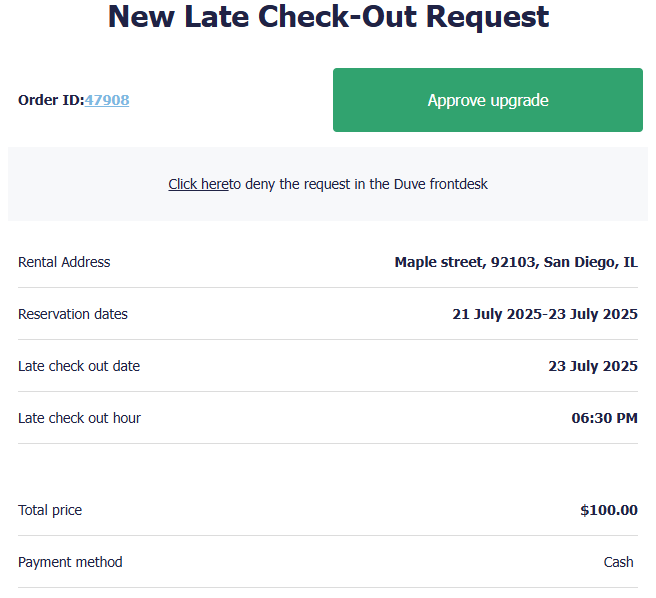Open order ID 47908 link
656x598 pixels.
coord(107,100)
